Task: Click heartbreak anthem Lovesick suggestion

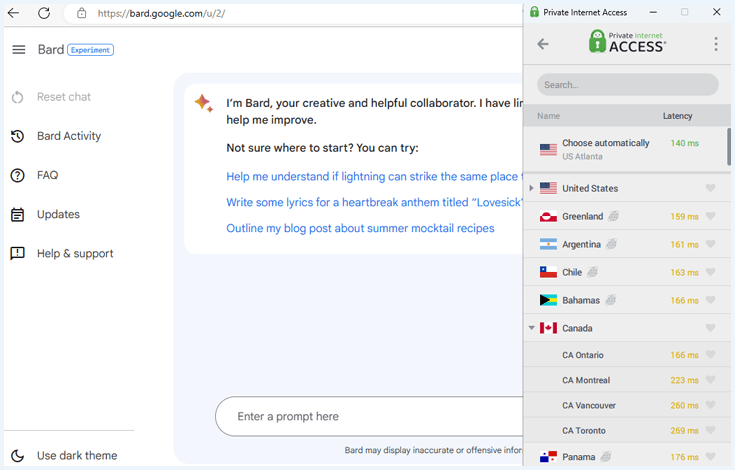Action: coord(374,202)
